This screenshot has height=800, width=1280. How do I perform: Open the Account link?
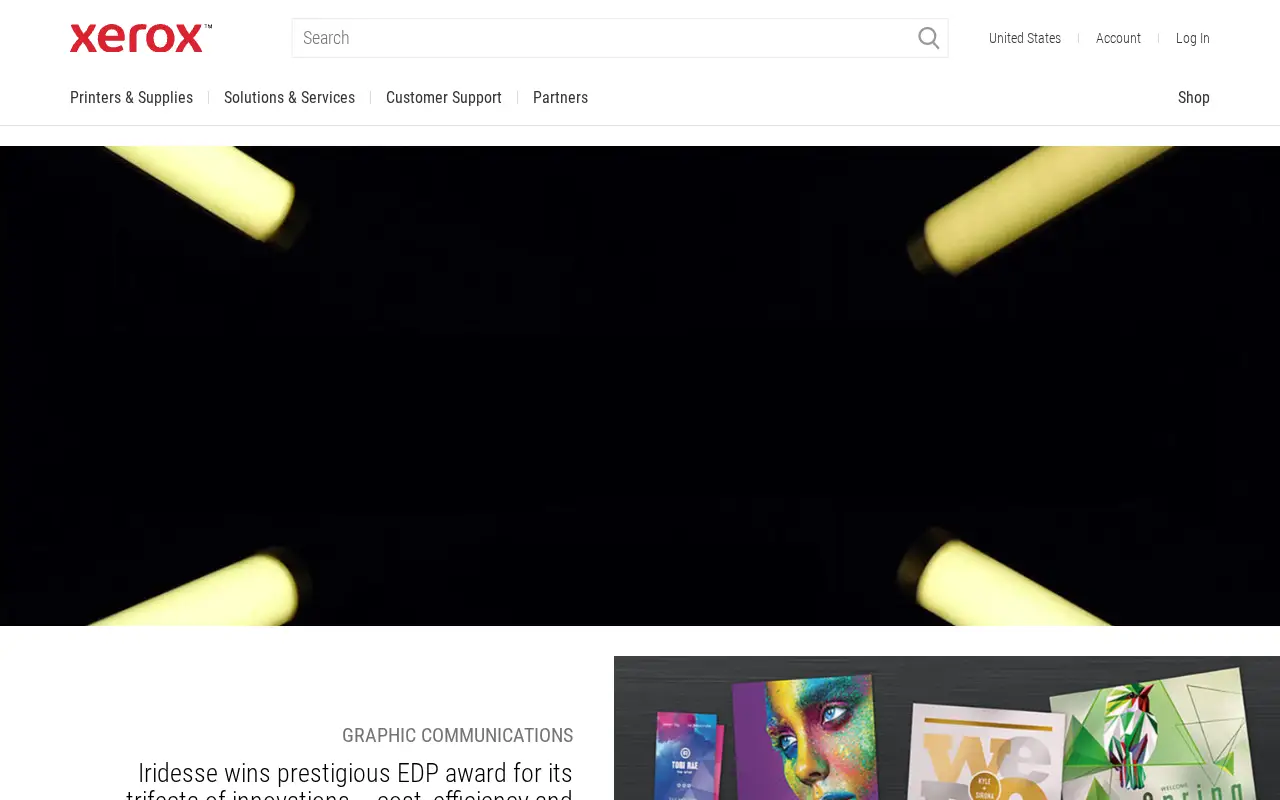click(1118, 38)
